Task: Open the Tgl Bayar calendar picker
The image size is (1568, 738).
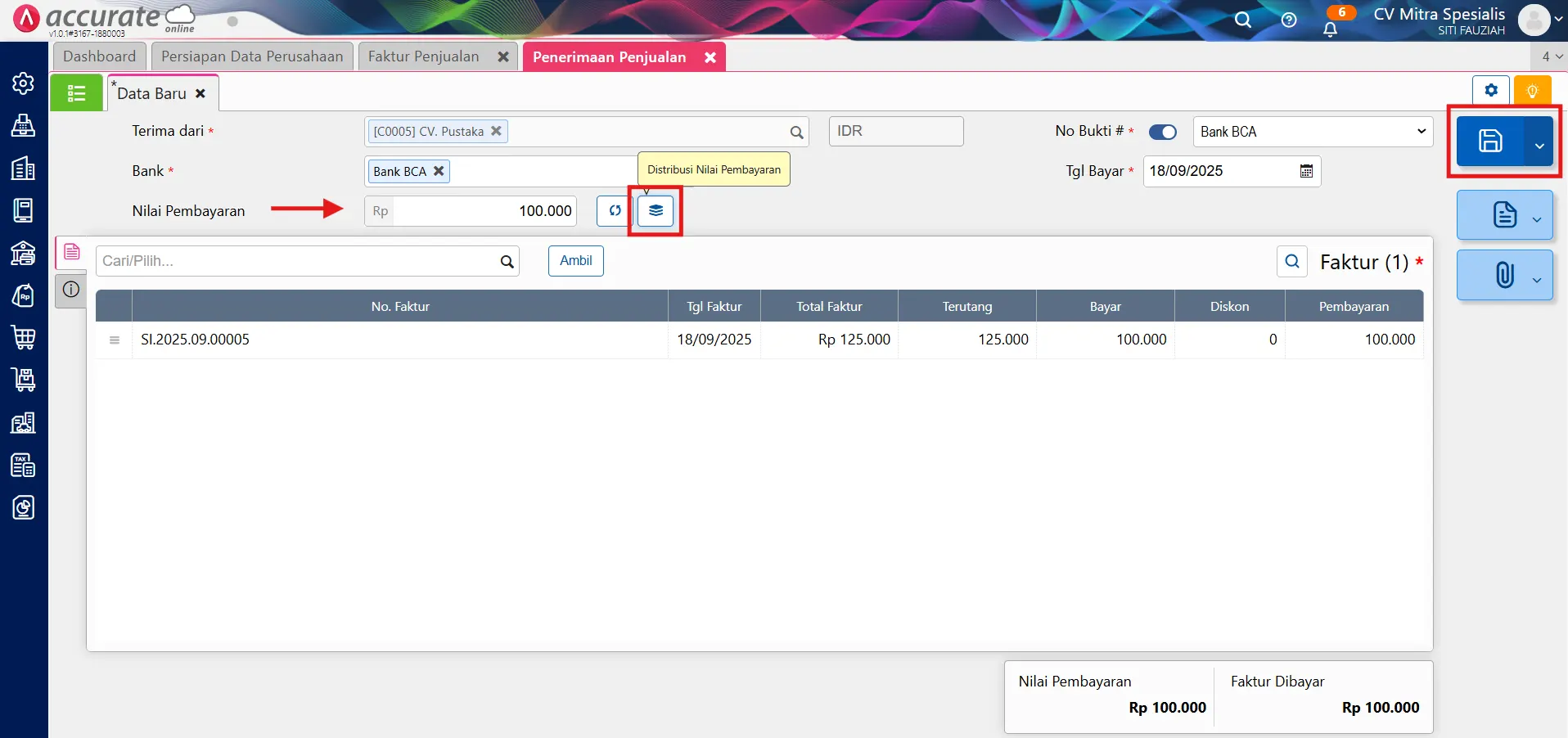Action: 1306,171
